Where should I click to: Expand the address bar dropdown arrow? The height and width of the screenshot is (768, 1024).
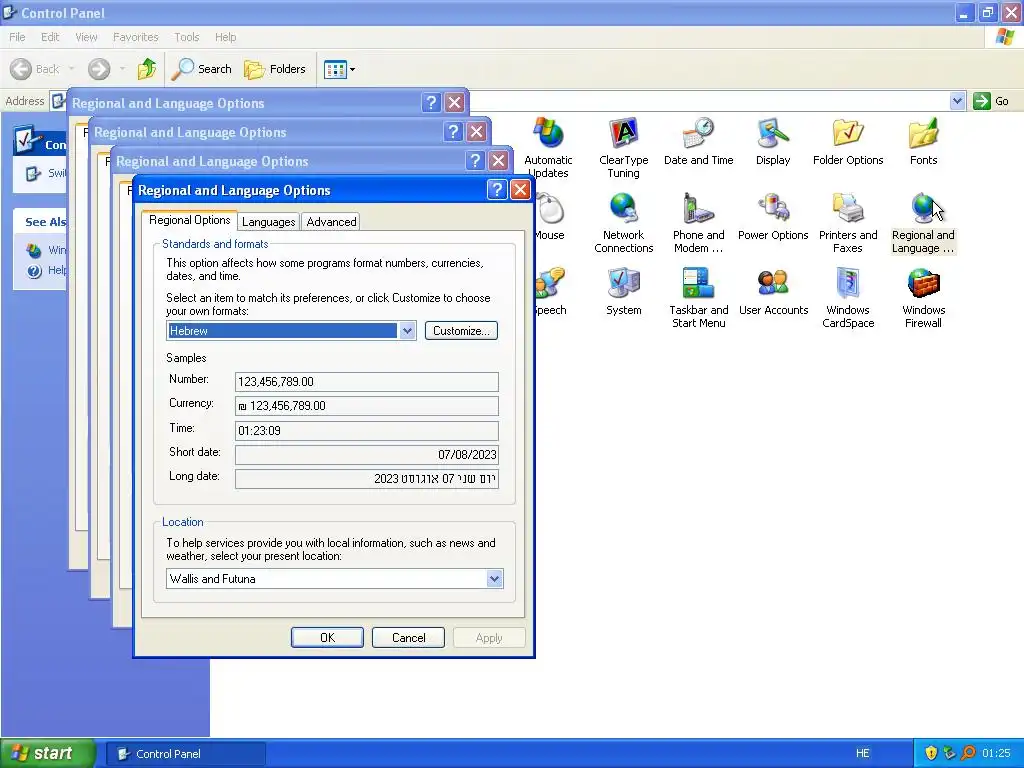(957, 101)
